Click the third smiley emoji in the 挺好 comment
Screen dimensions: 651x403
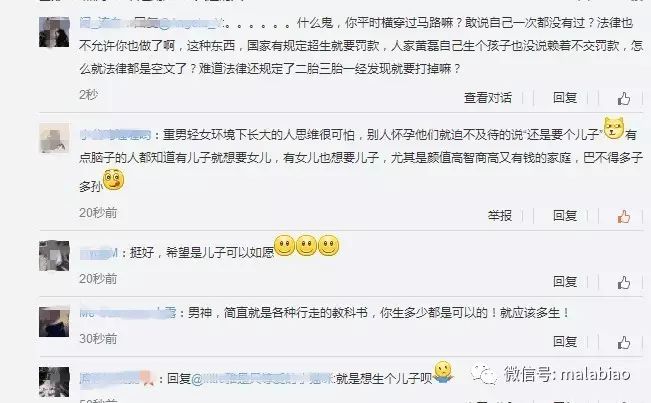(329, 245)
